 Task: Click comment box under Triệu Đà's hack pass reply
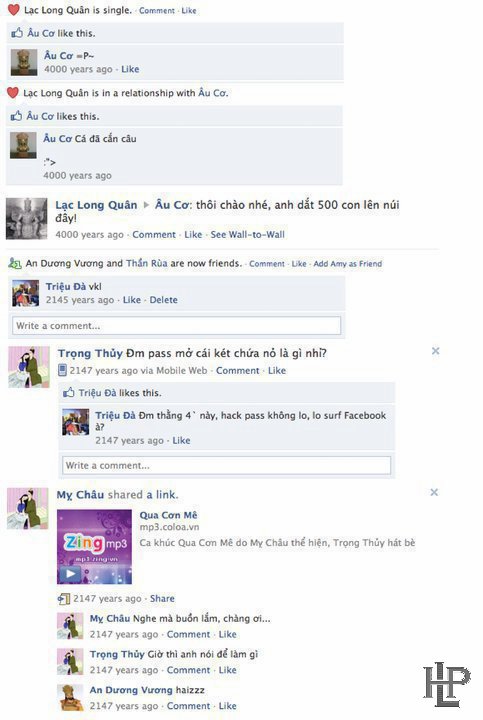click(226, 465)
